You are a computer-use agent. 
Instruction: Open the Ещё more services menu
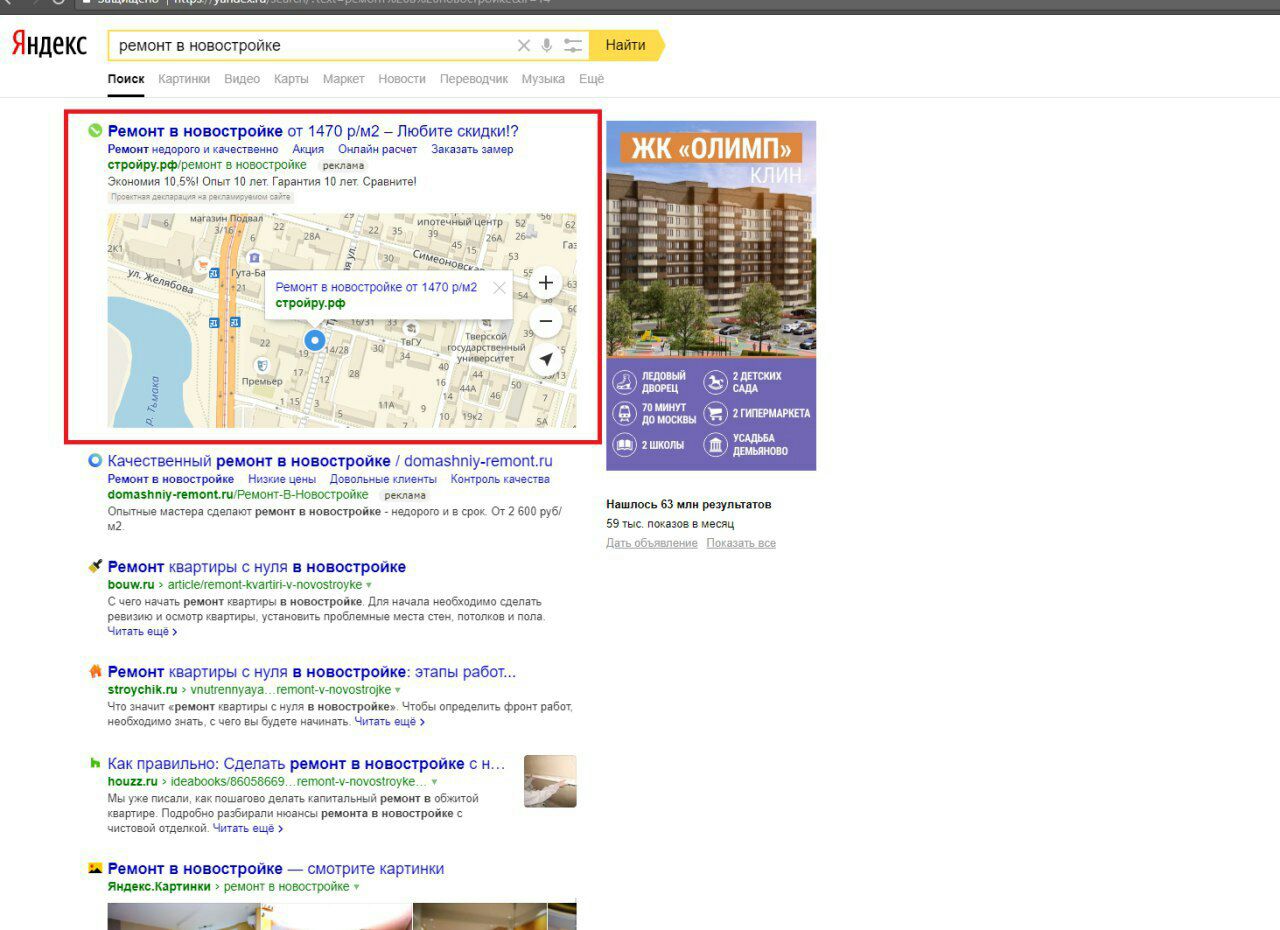pyautogui.click(x=591, y=79)
